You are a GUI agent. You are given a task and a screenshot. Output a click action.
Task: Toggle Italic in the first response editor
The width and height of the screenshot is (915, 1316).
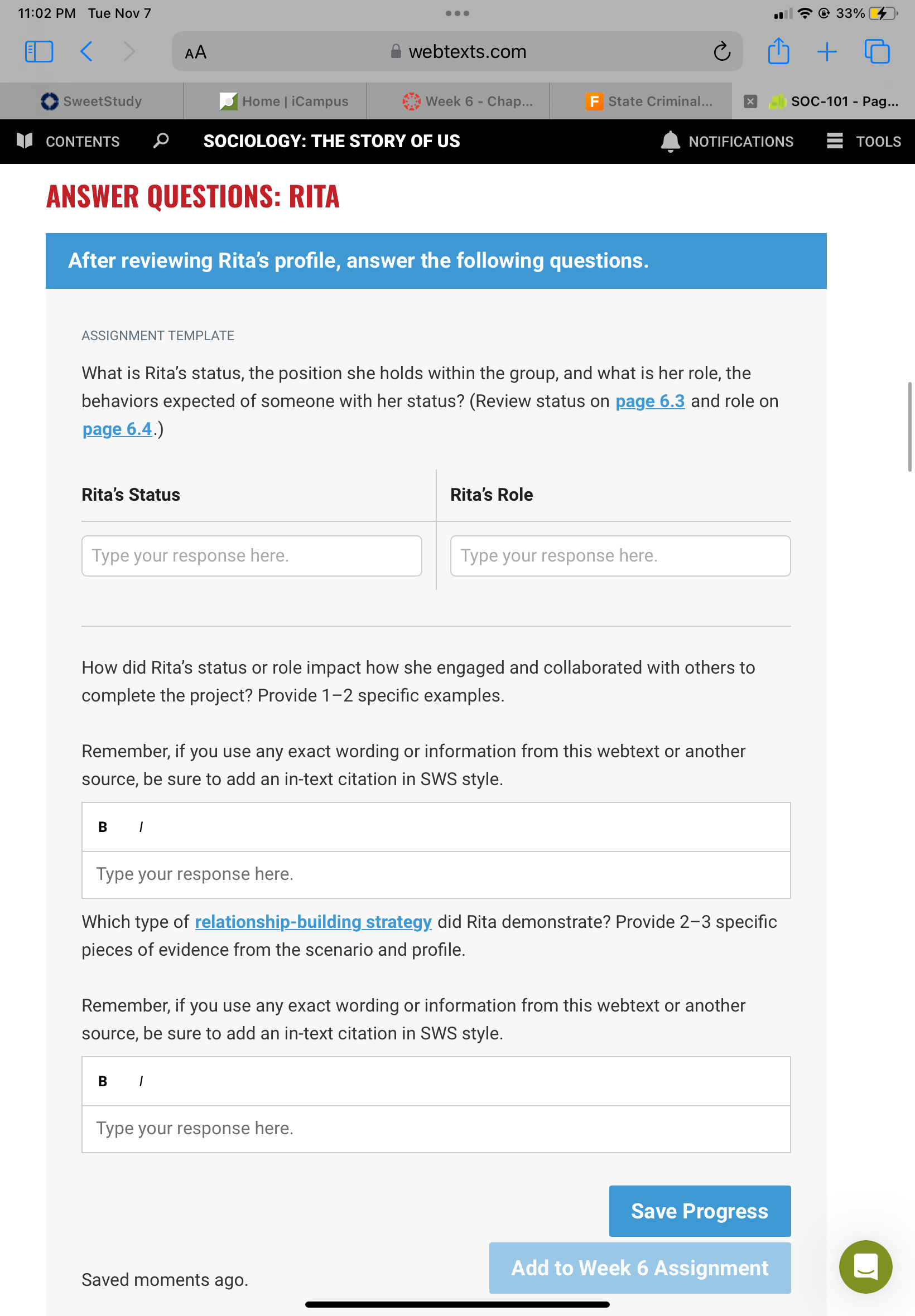141,826
